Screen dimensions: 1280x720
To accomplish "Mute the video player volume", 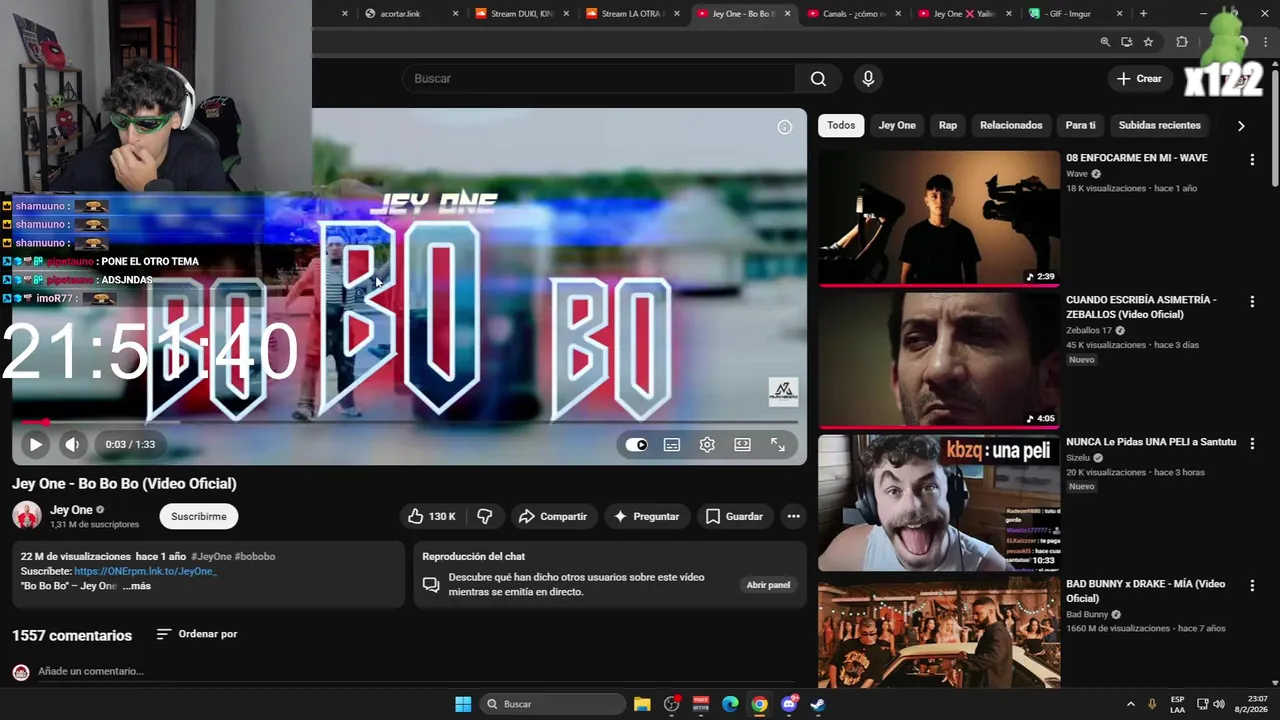I will [72, 444].
